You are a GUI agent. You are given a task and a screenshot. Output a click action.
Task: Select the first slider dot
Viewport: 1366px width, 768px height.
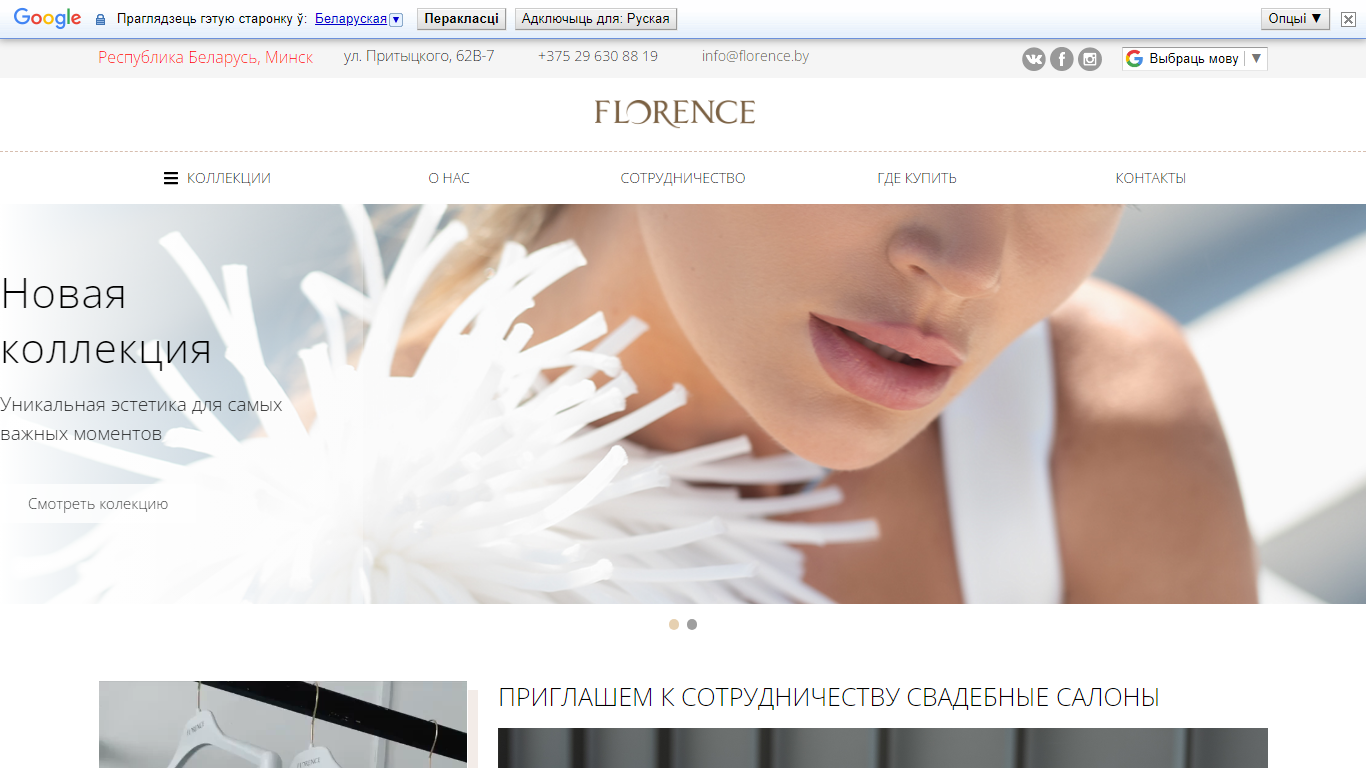point(674,624)
